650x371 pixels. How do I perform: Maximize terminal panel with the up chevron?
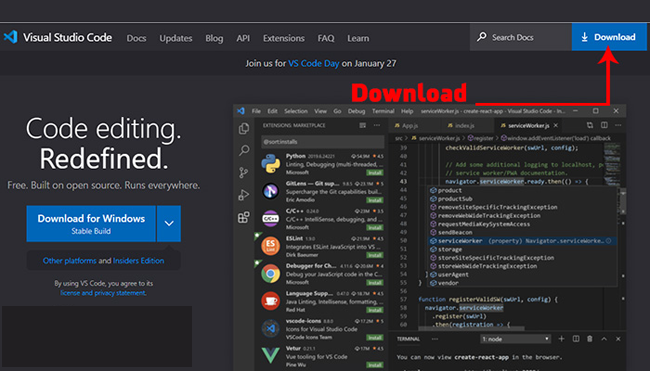[604, 339]
